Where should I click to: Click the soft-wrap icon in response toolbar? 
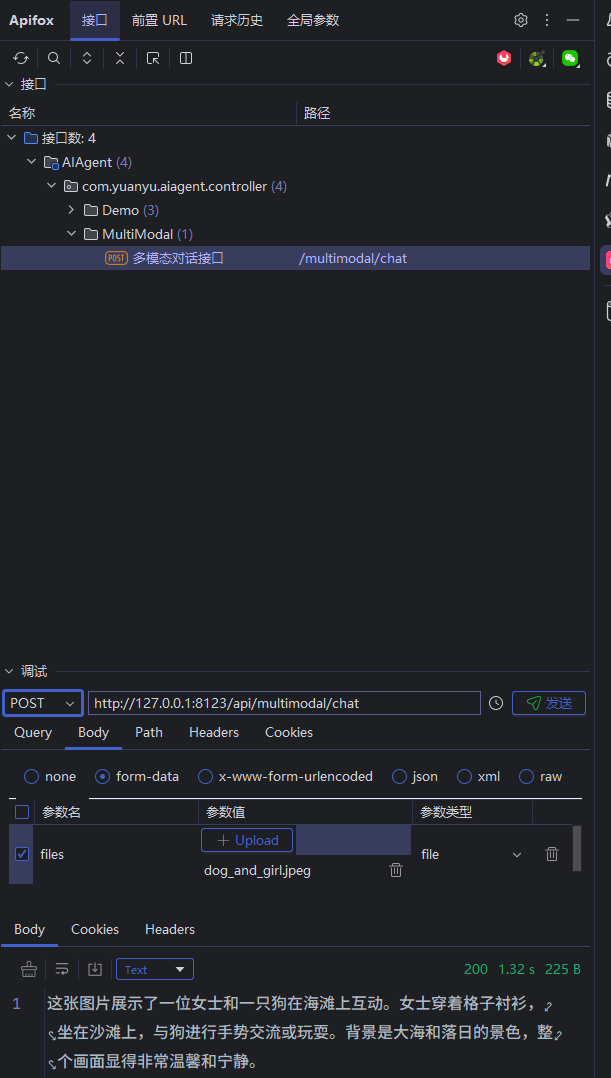point(62,969)
